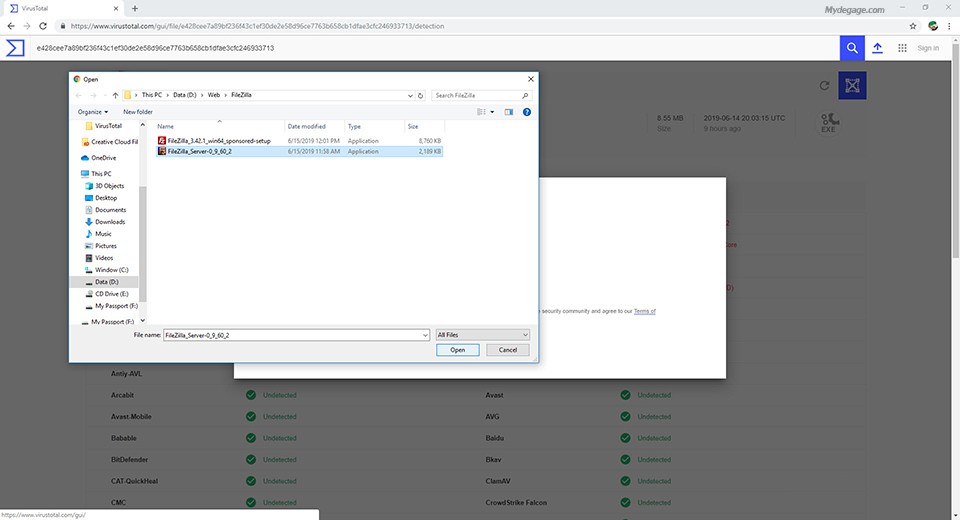Image resolution: width=960 pixels, height=520 pixels.
Task: Click the search magnifier in Search FileZilla box
Action: (x=525, y=96)
